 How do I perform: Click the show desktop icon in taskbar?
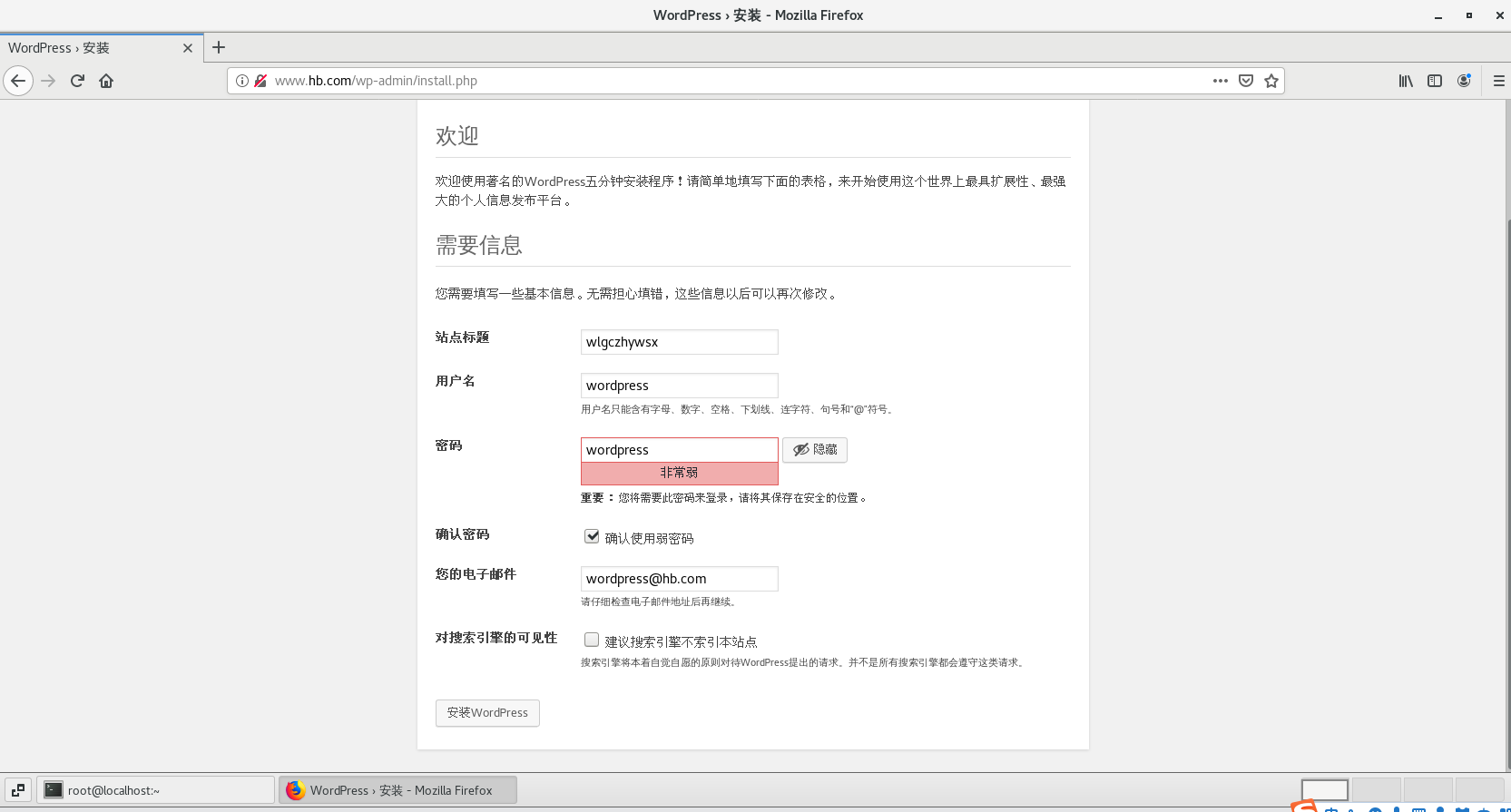tap(18, 790)
